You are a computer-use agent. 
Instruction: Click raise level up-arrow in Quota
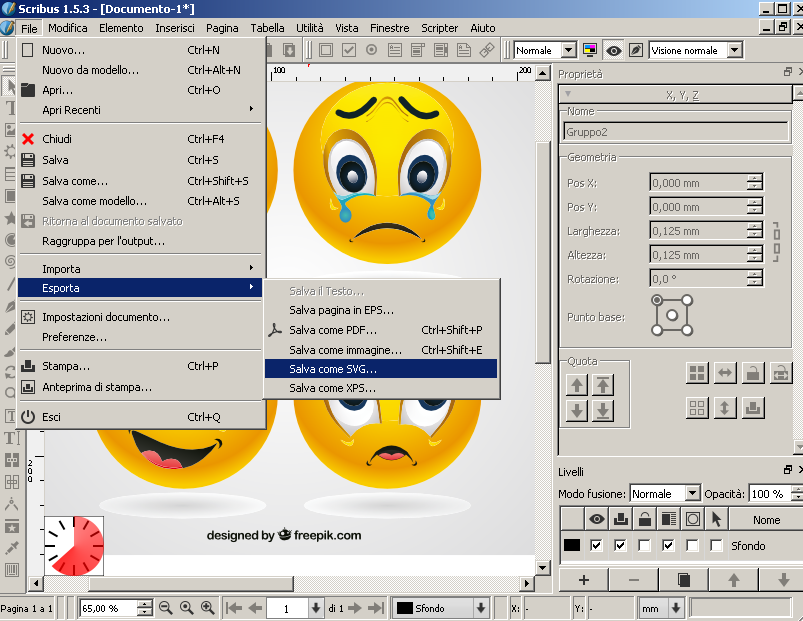[x=577, y=385]
